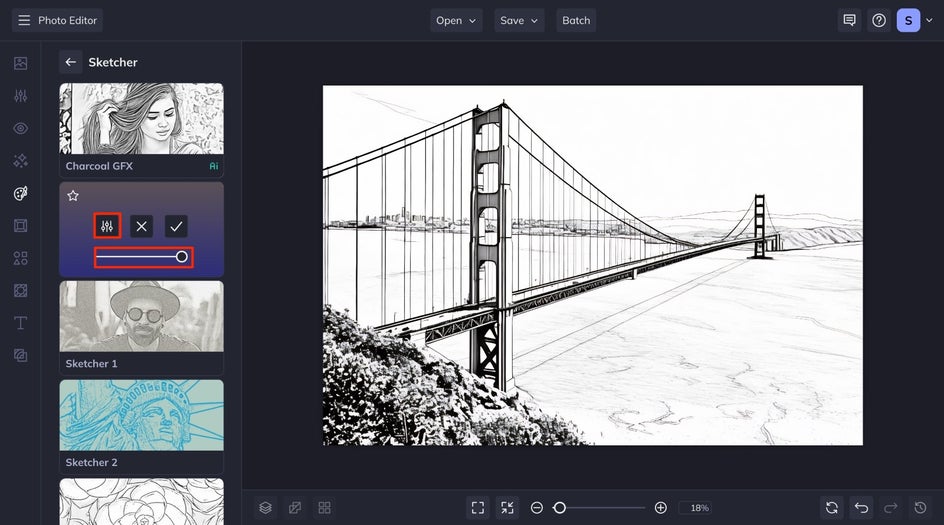The height and width of the screenshot is (525, 944).
Task: Open the sparkle Effects sidebar icon
Action: click(x=20, y=161)
